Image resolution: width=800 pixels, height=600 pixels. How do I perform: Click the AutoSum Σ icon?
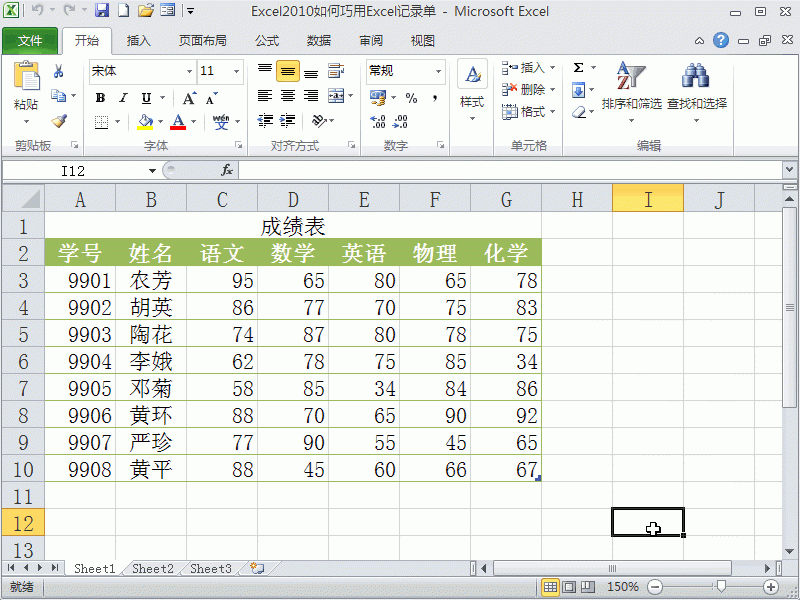[x=580, y=66]
